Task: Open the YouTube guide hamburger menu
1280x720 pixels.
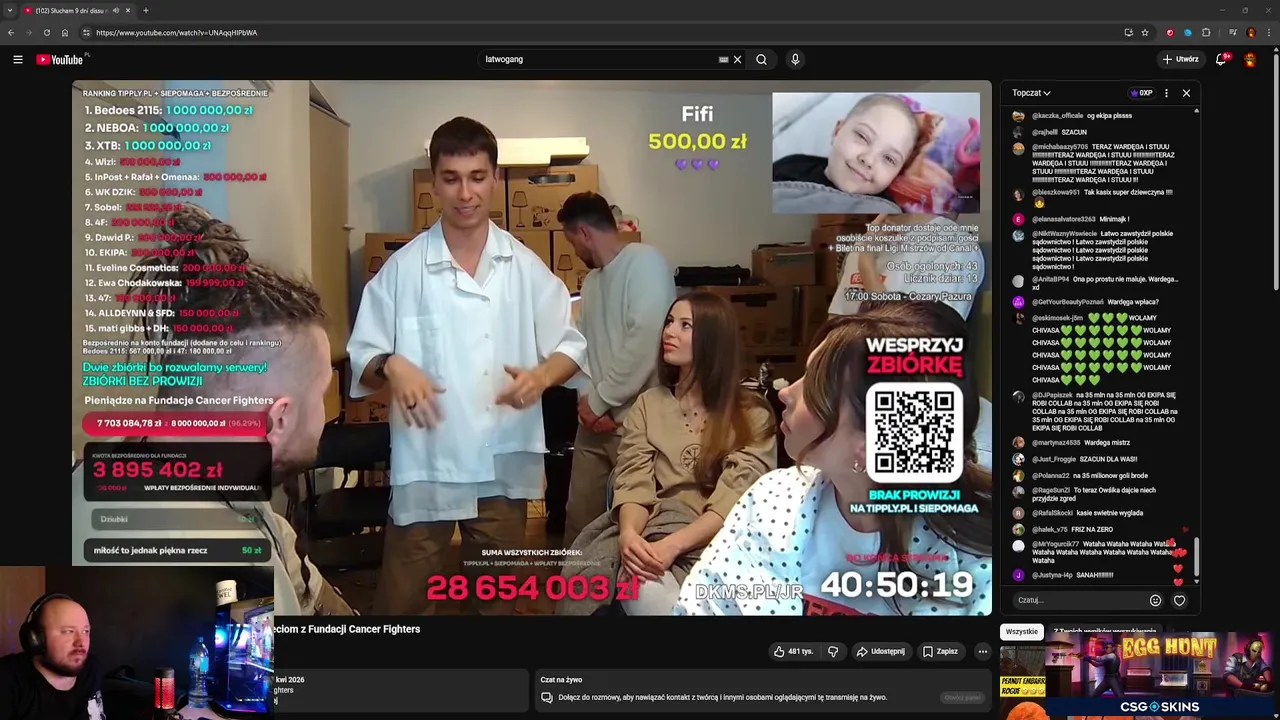Action: [18, 60]
